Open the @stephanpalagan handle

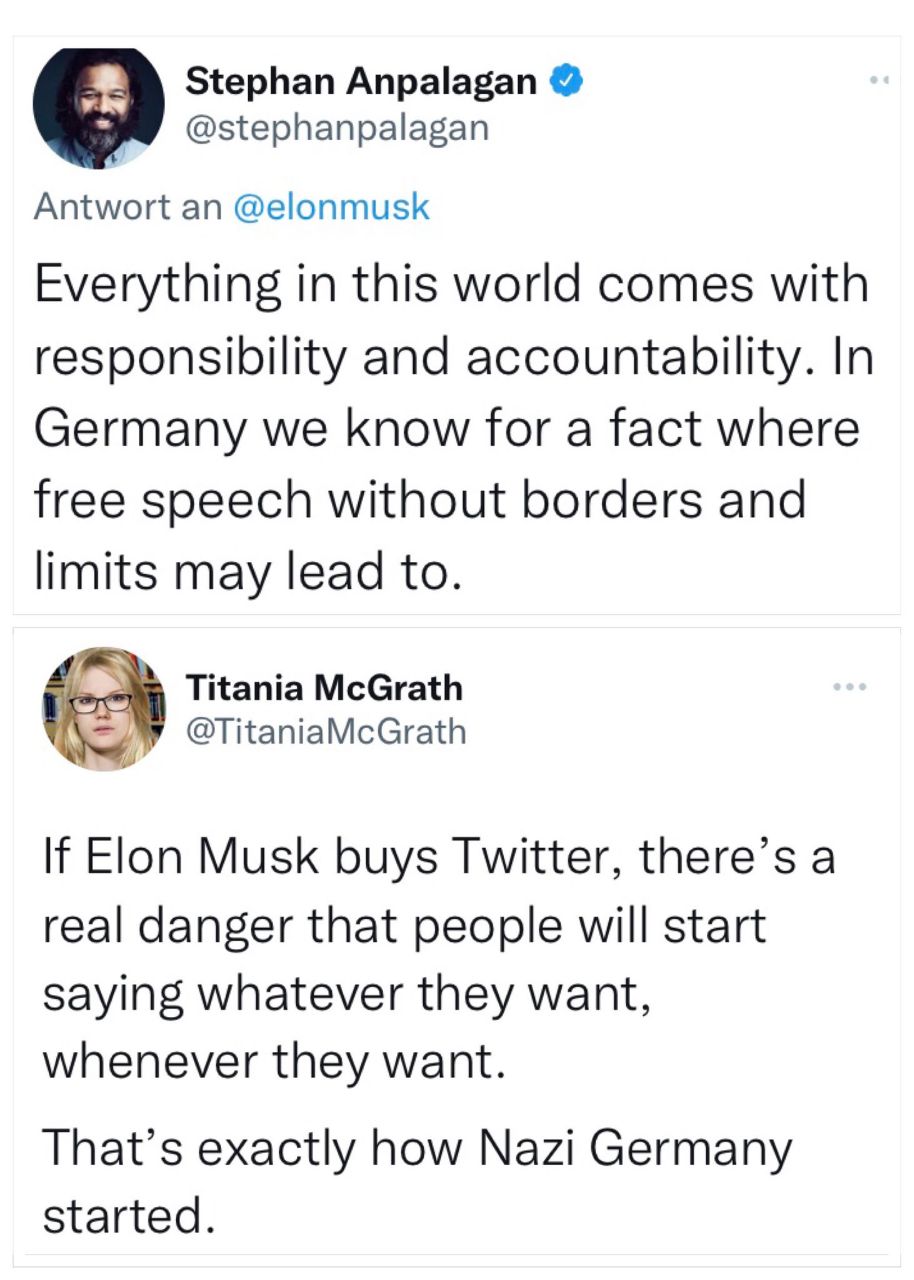[x=337, y=128]
